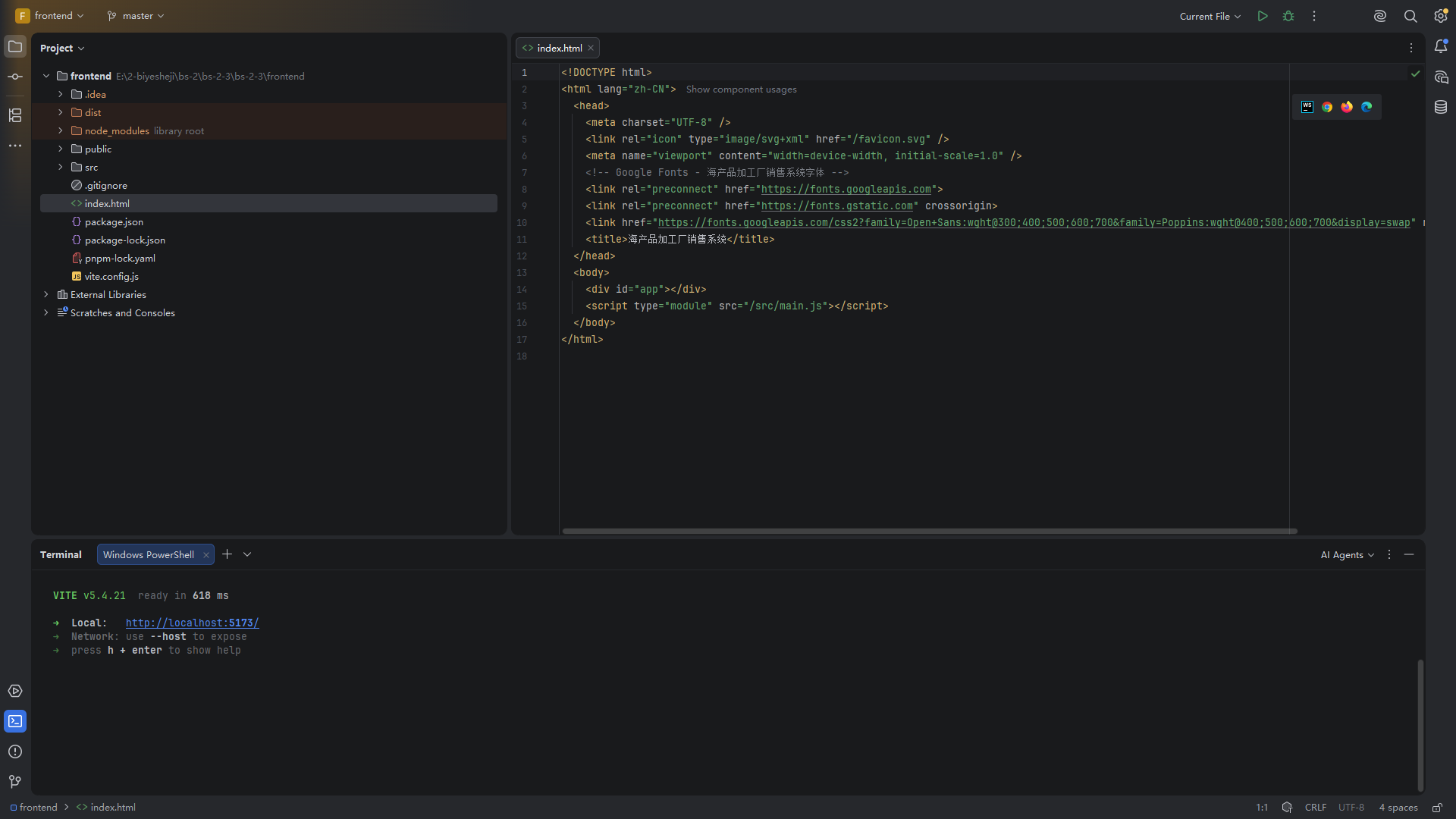Image resolution: width=1456 pixels, height=819 pixels.
Task: Expand the node_modules folder
Action: pos(61,130)
